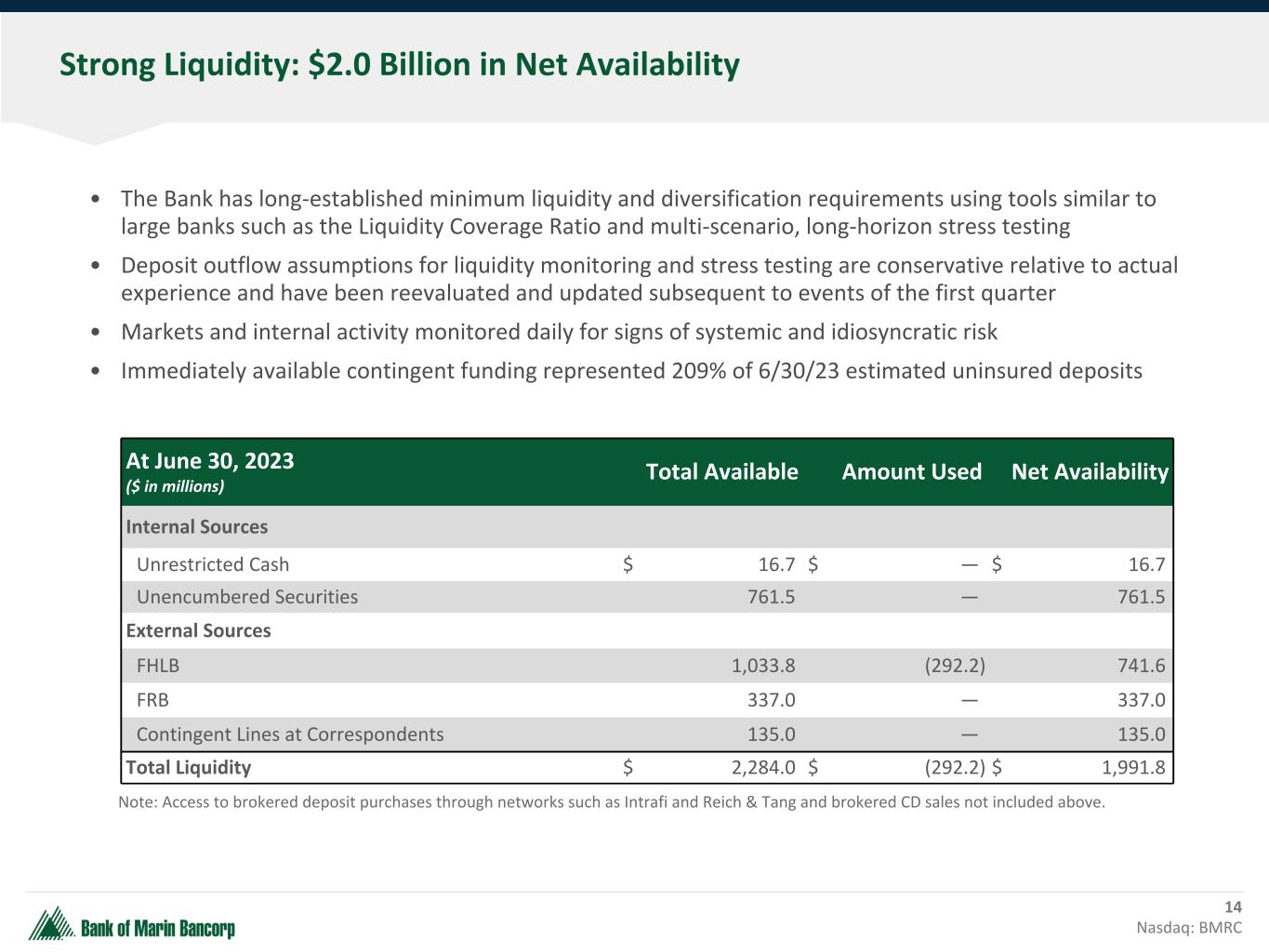This screenshot has width=1269, height=952.
Task: Select the Amount Used column header
Action: click(911, 472)
